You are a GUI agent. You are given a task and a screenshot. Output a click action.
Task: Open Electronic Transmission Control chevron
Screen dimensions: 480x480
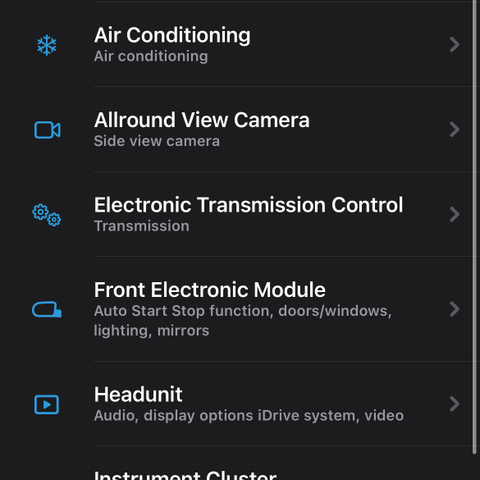pyautogui.click(x=454, y=214)
